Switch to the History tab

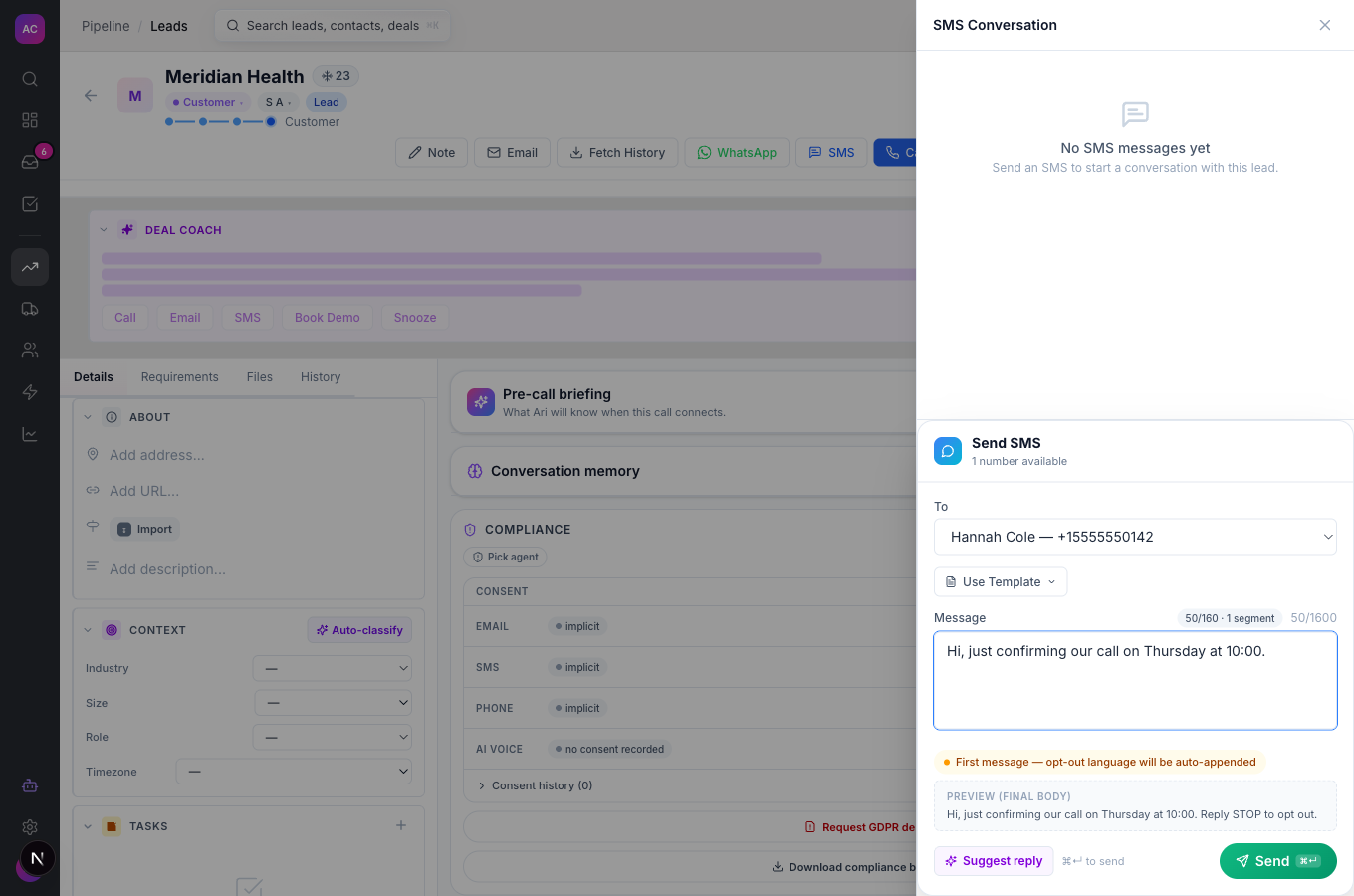point(321,377)
